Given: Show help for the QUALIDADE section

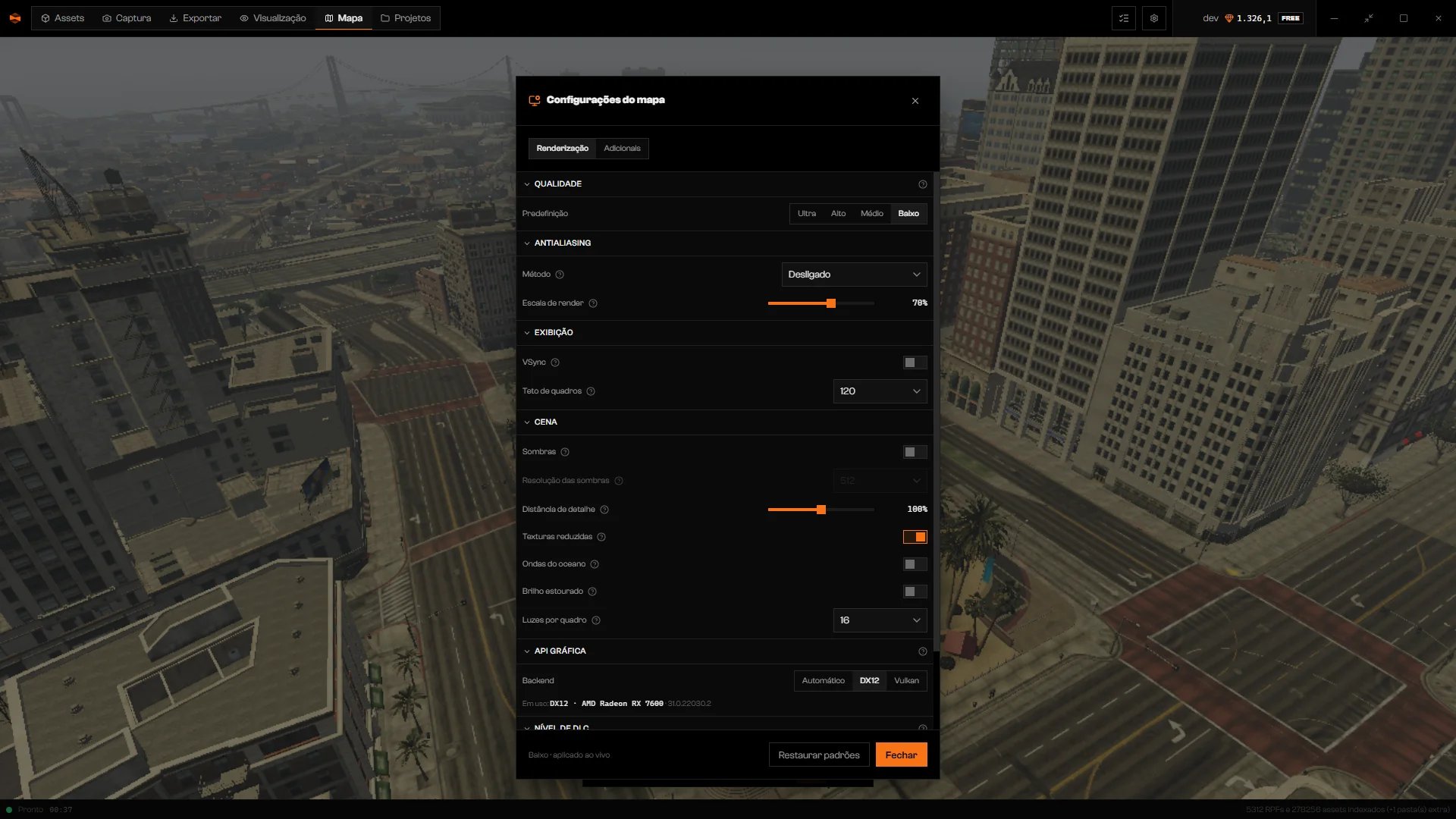Looking at the screenshot, I should [923, 184].
